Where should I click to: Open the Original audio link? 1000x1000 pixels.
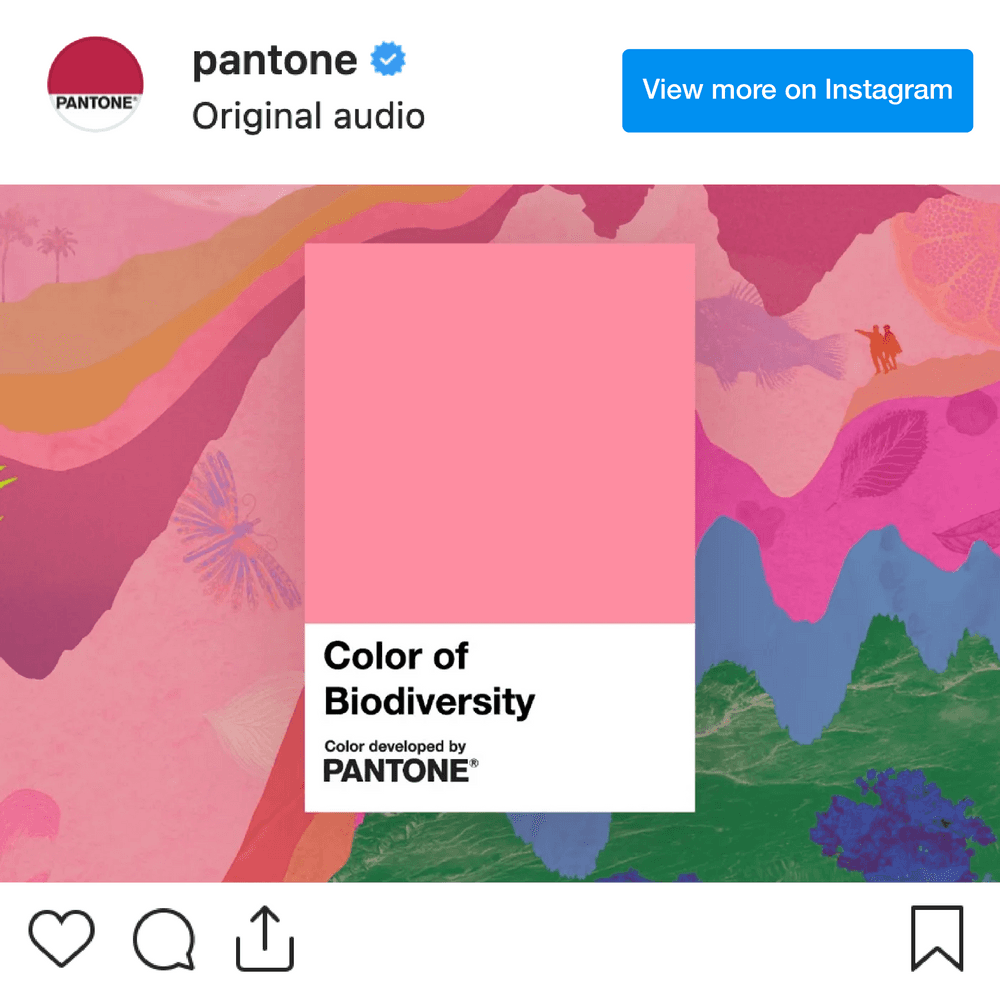pyautogui.click(x=309, y=116)
